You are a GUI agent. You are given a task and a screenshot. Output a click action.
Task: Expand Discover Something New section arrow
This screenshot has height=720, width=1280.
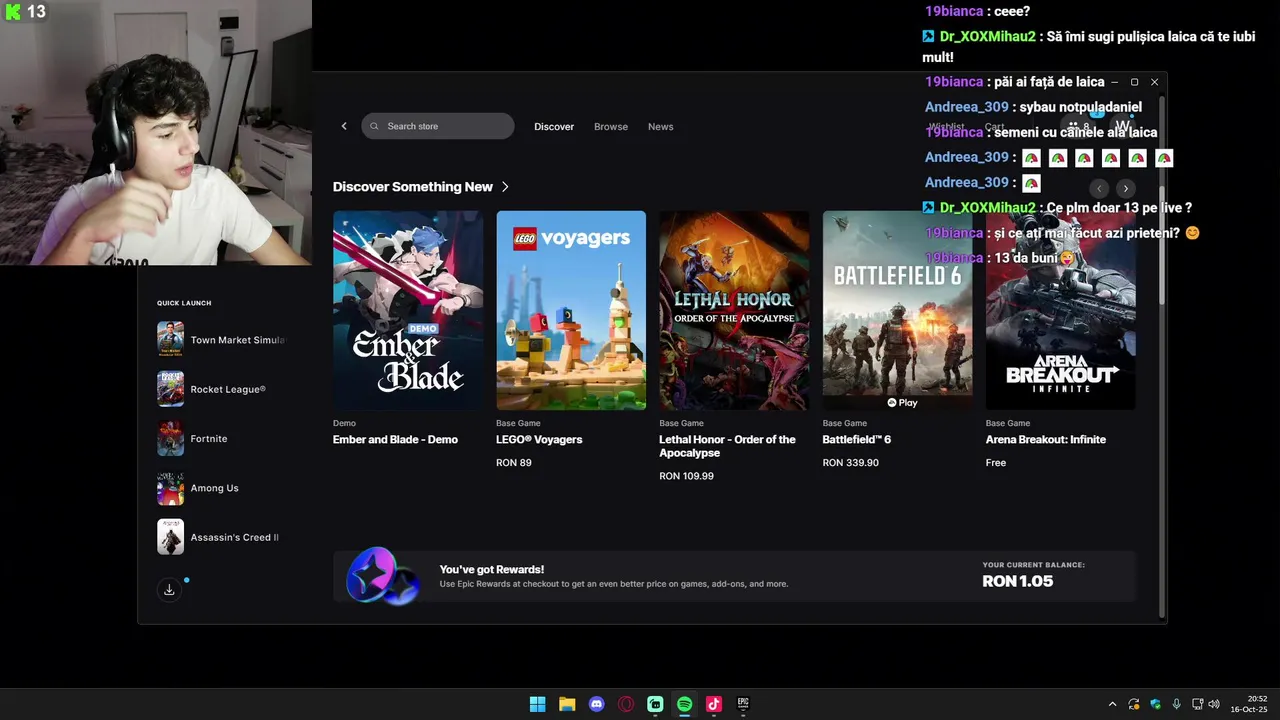pyautogui.click(x=505, y=187)
